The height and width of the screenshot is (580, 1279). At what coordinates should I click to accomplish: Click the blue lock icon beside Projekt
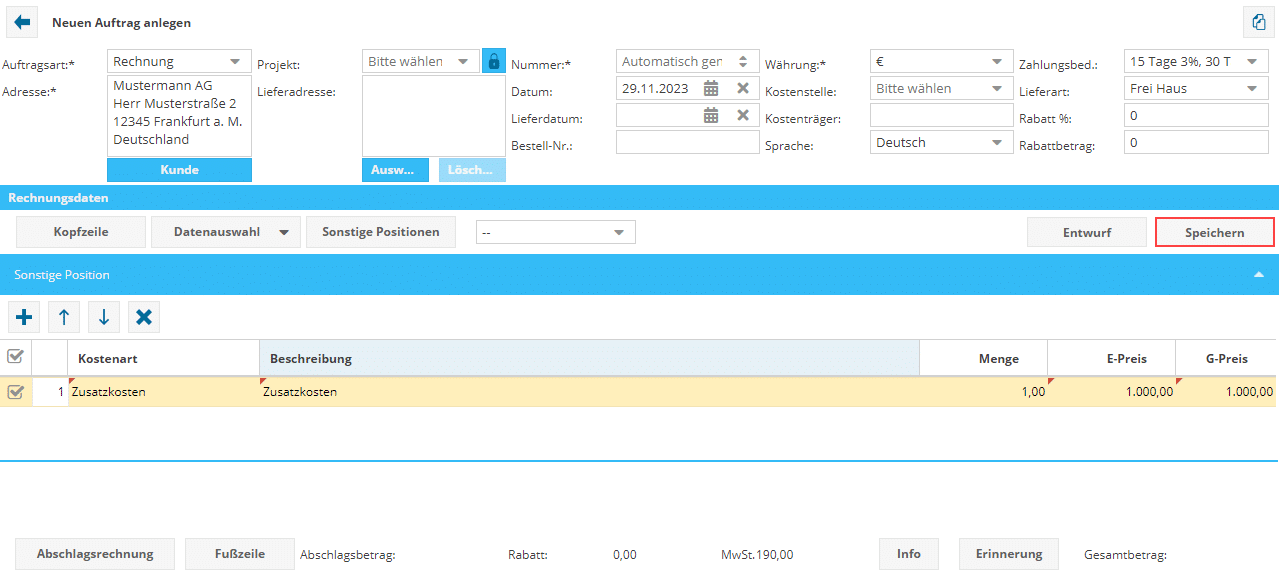493,61
